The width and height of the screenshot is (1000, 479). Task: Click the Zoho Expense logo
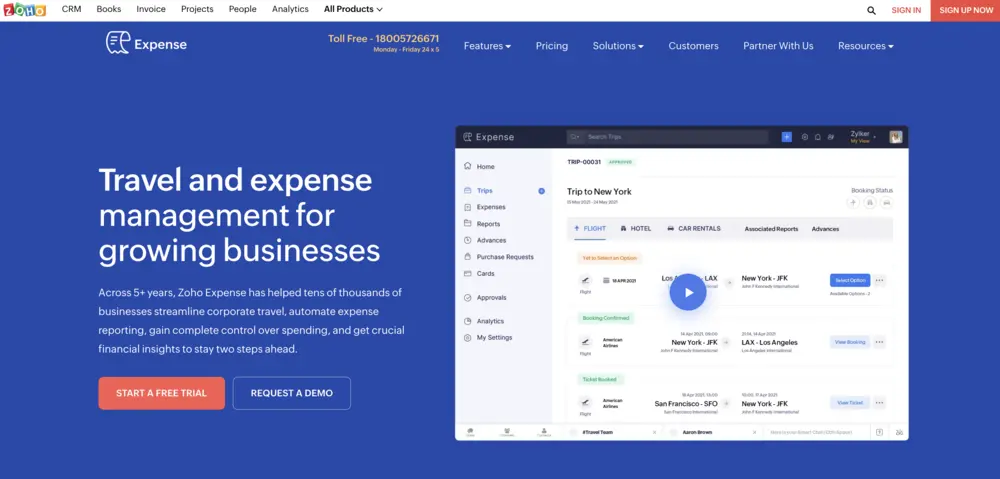[146, 43]
